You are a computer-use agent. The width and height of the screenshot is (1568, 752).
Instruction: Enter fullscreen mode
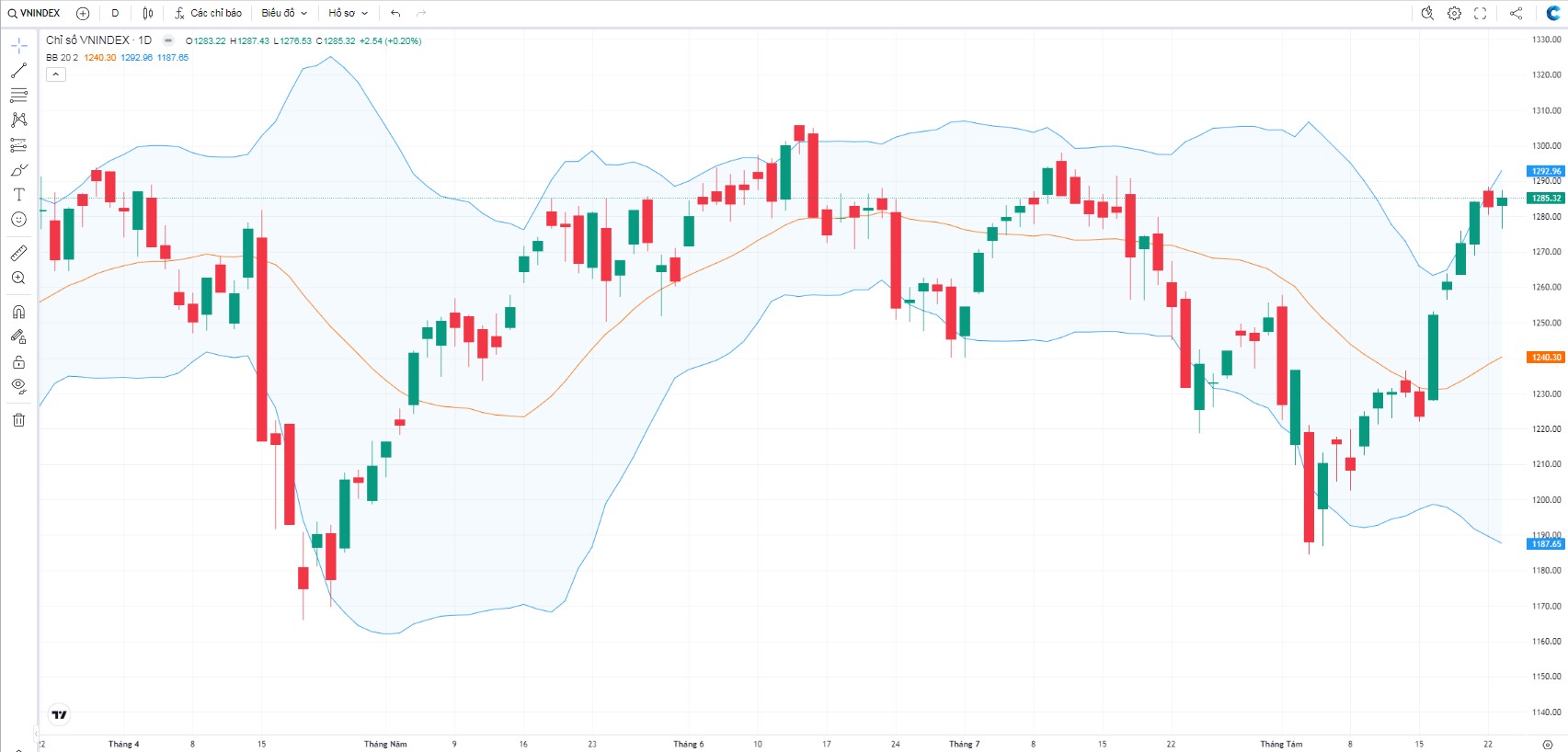(1480, 13)
